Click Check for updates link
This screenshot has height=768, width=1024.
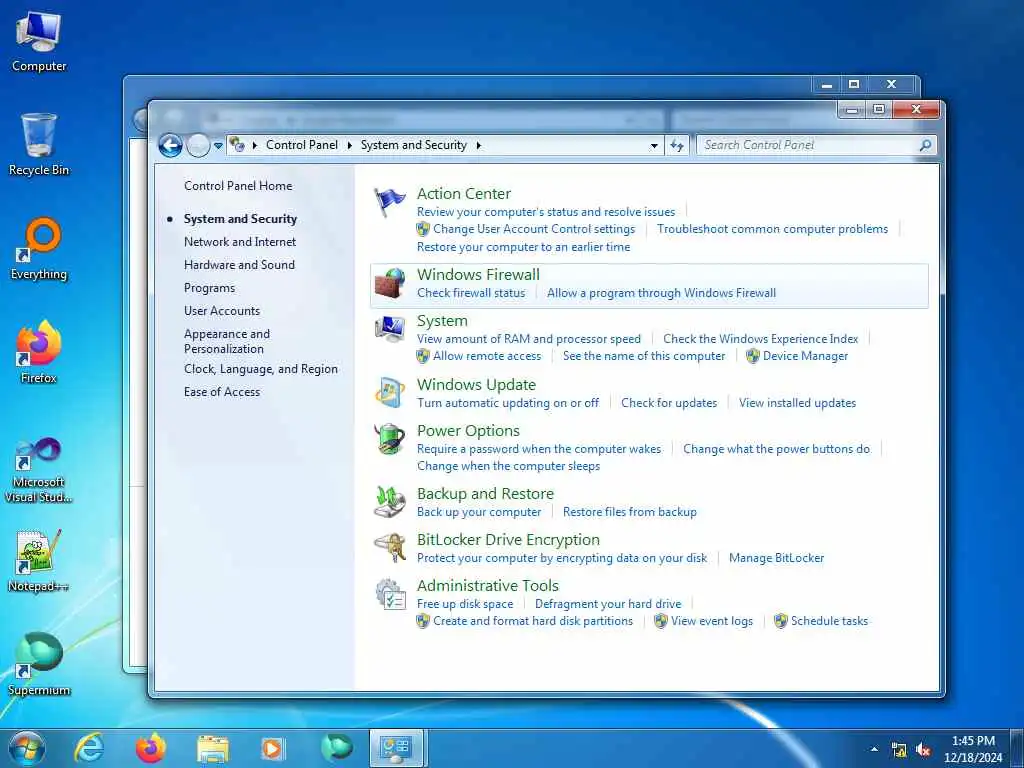pos(669,403)
